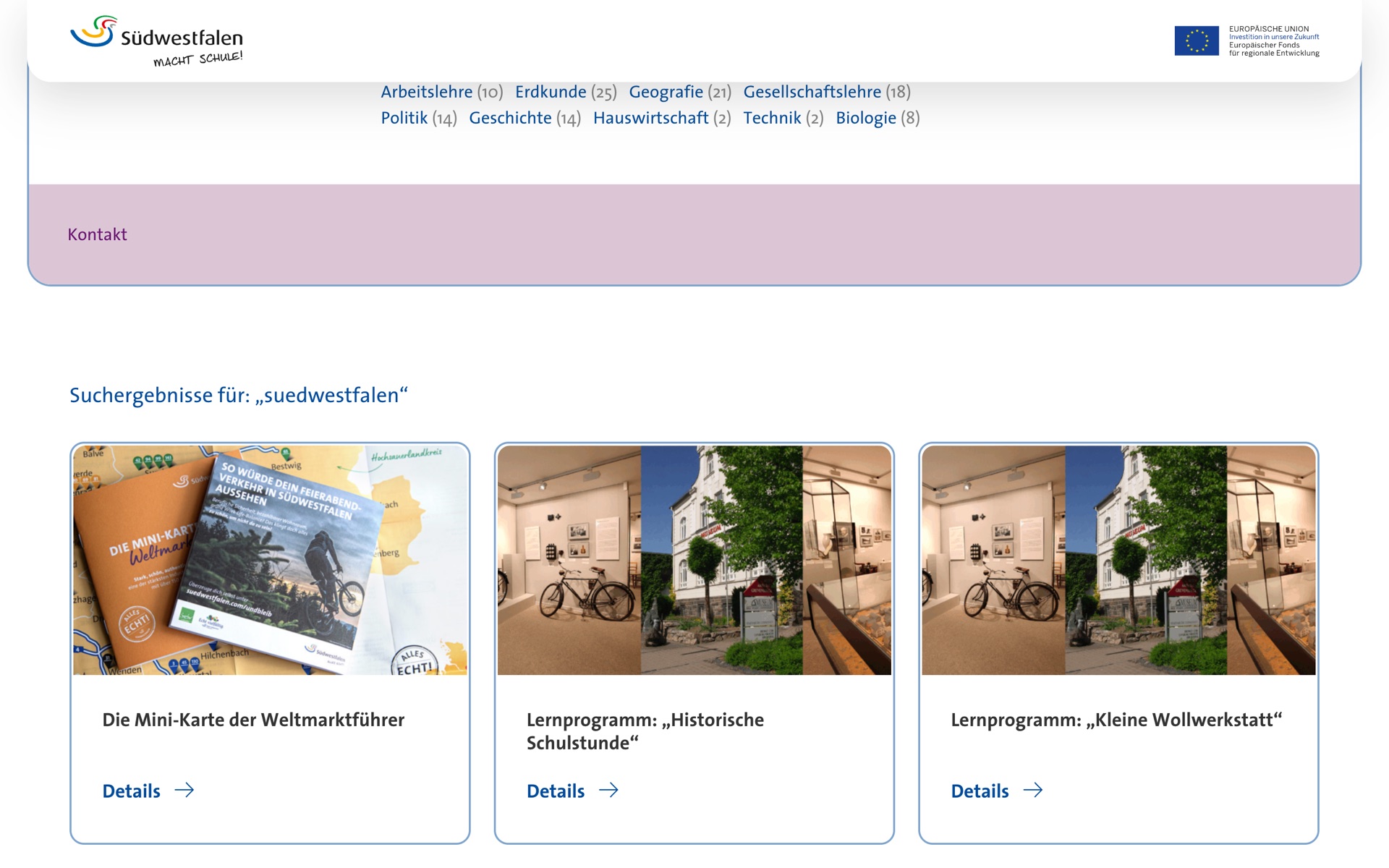Image resolution: width=1389 pixels, height=868 pixels.
Task: Click arrow beside Details on Historische Schulstunde card
Action: [608, 790]
